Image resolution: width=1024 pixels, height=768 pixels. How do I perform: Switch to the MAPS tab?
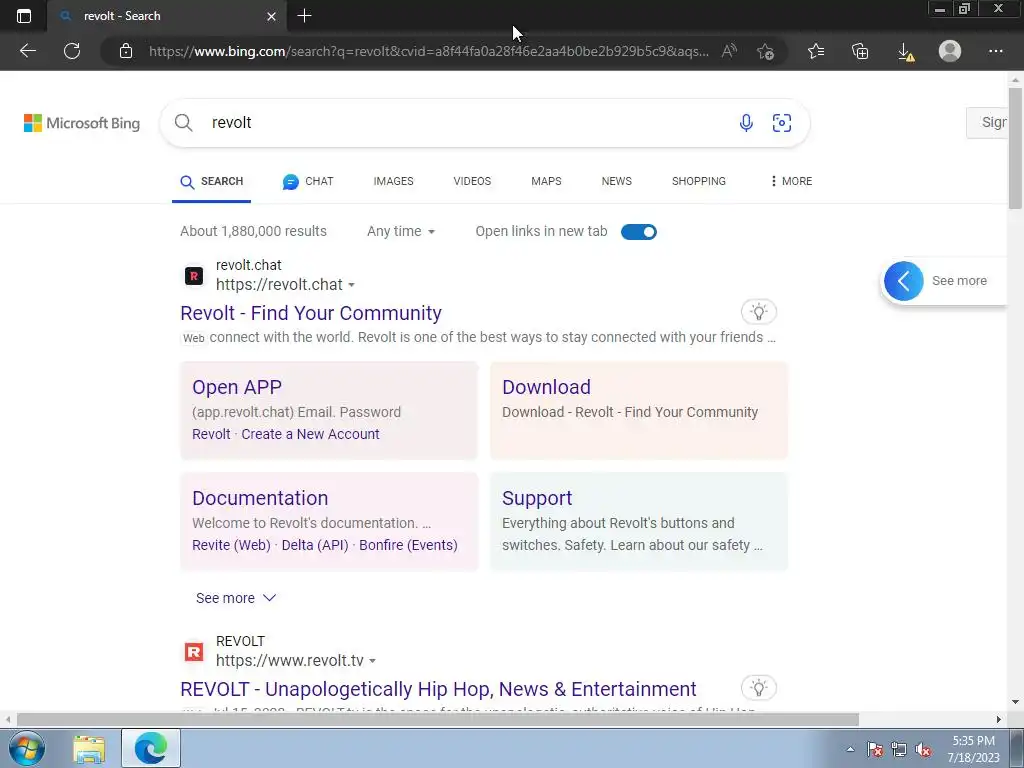(546, 182)
